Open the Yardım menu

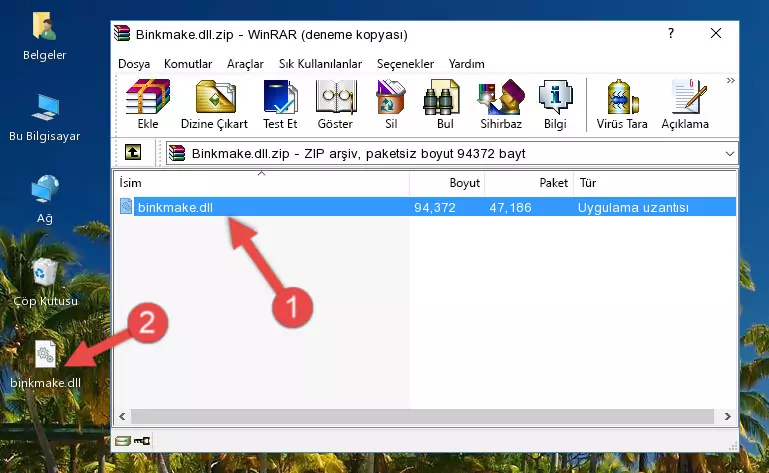point(466,64)
